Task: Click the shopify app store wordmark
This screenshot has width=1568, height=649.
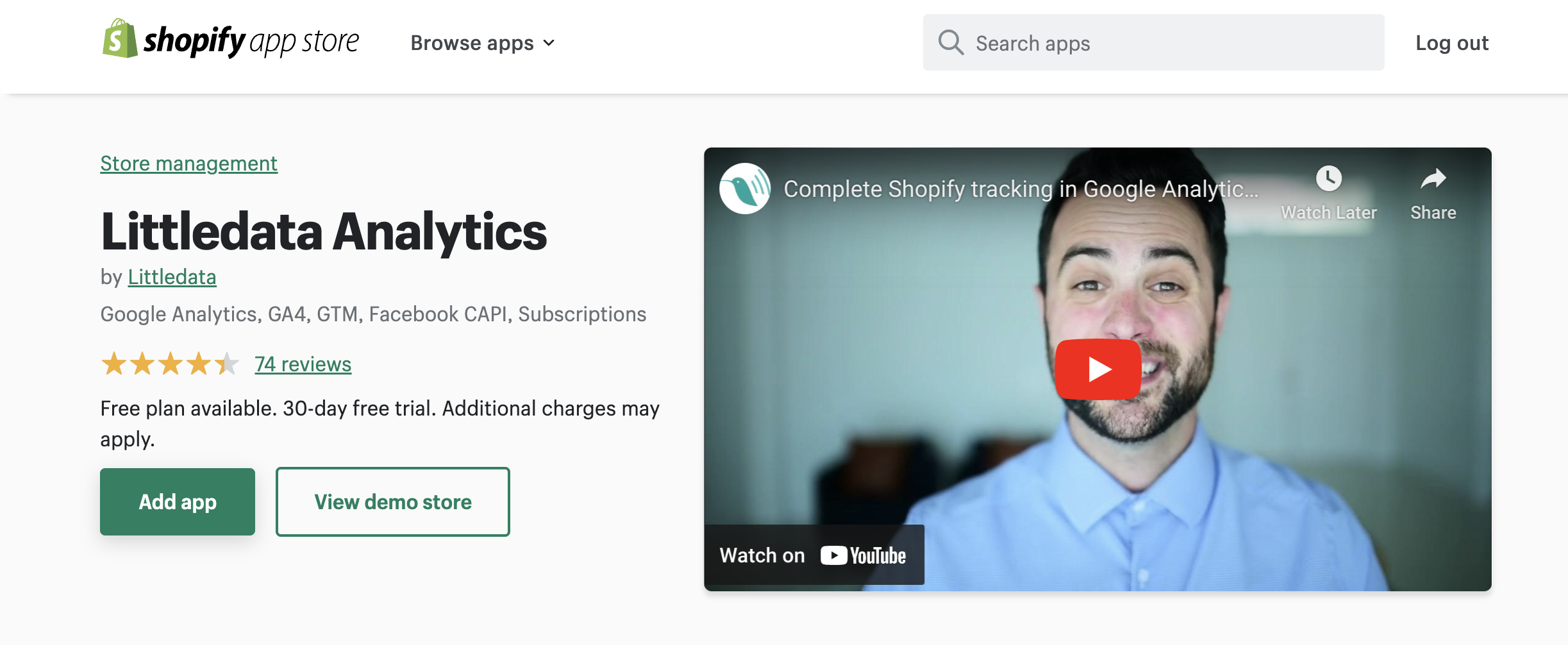Action: coord(251,42)
